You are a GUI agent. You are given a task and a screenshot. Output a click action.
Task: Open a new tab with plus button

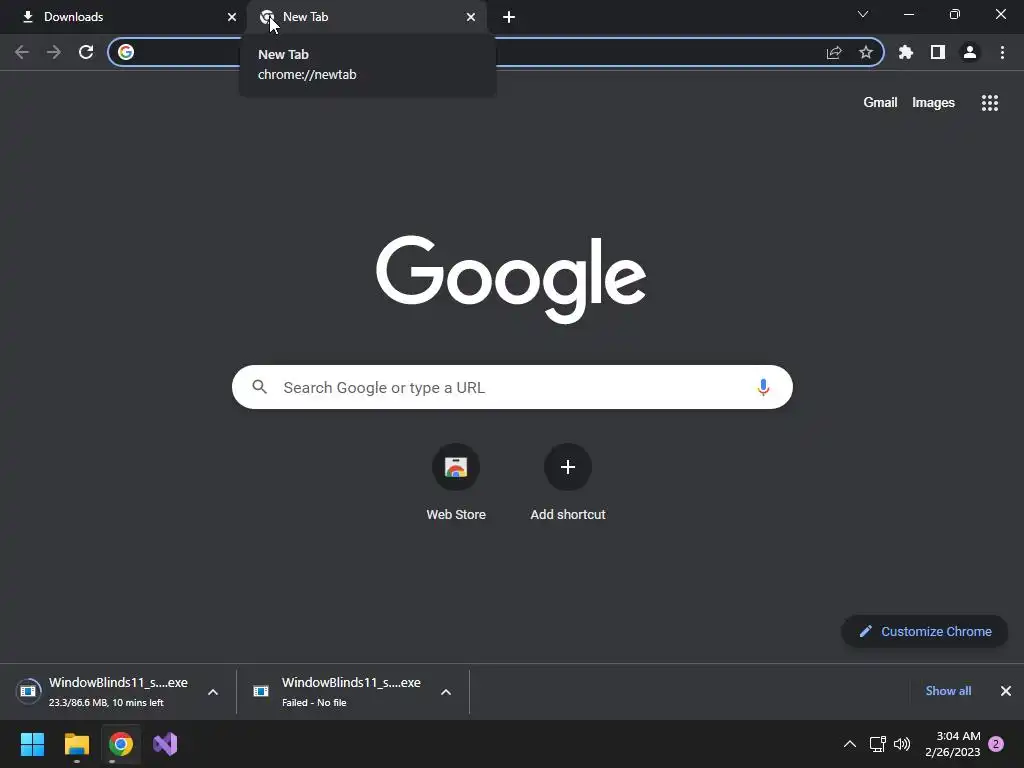click(x=509, y=17)
